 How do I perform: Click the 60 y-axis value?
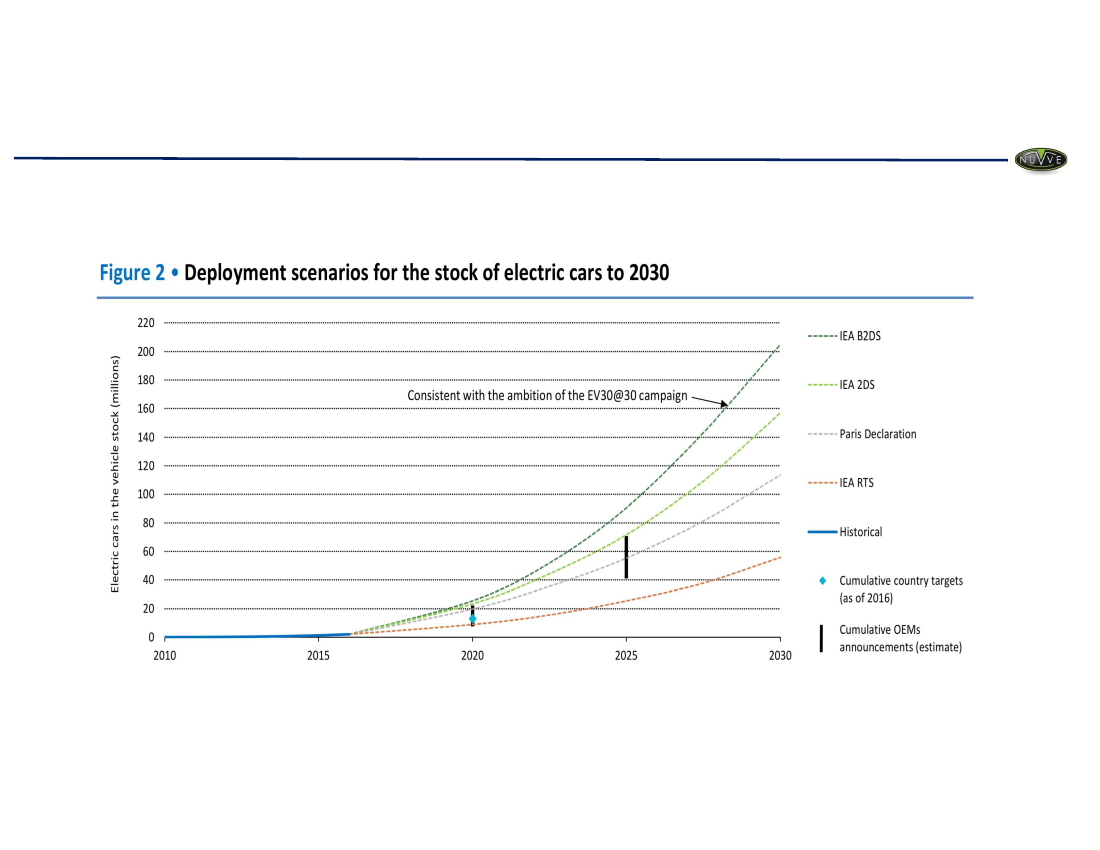[x=149, y=551]
